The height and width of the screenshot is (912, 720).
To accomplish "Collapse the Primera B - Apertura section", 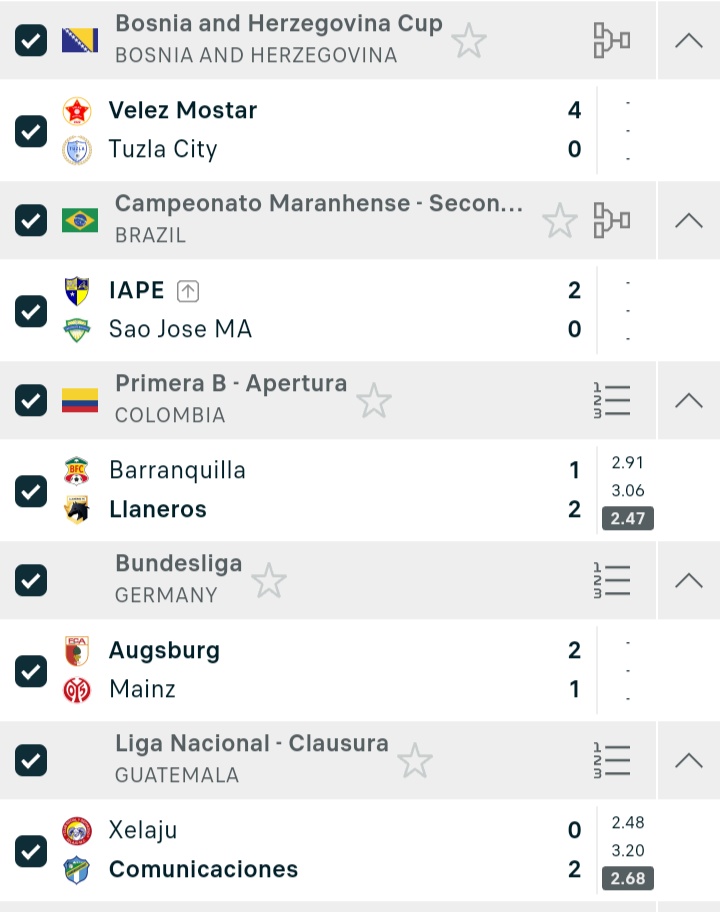I will click(689, 400).
